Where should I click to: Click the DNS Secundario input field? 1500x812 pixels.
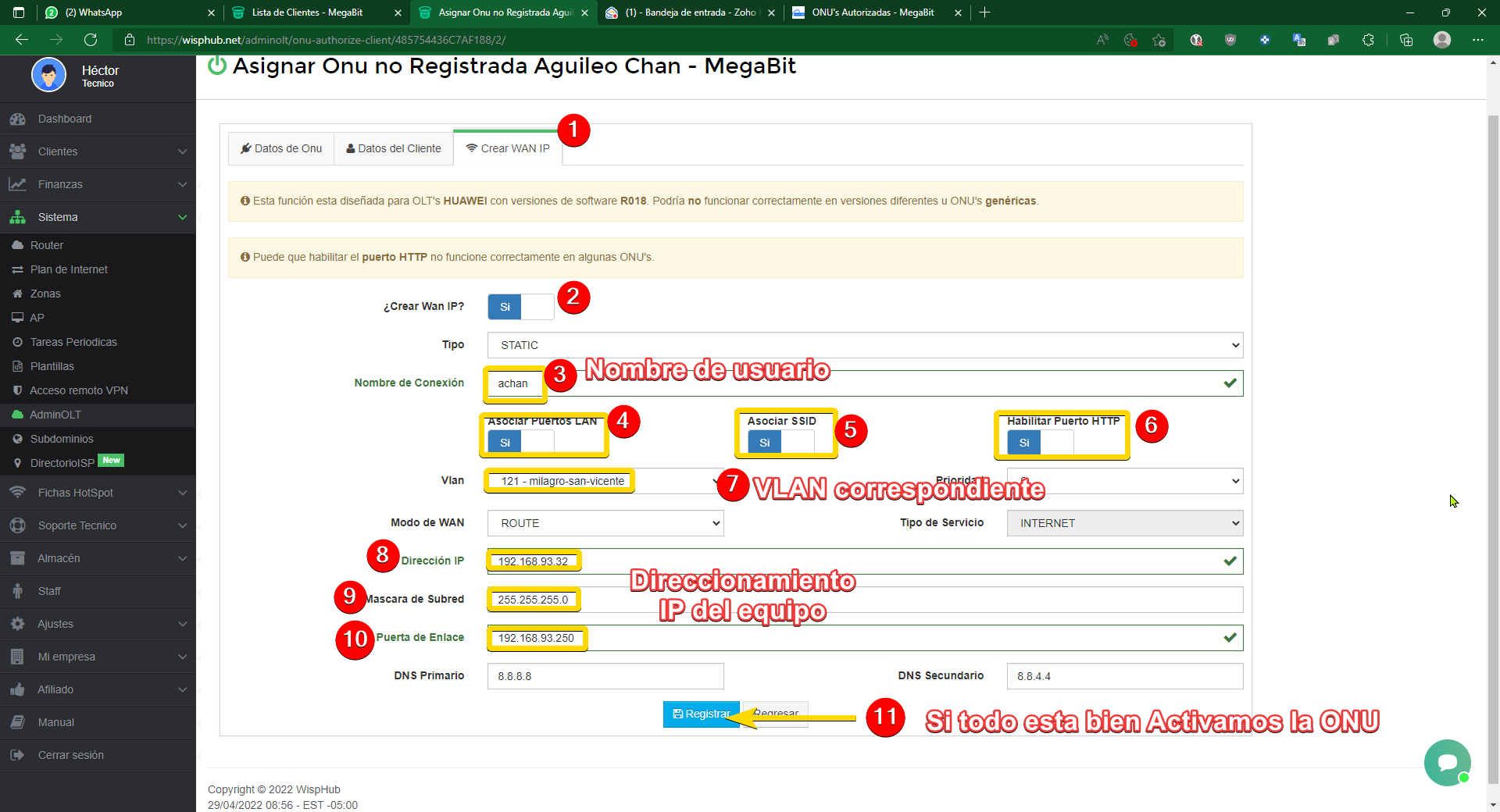pyautogui.click(x=1125, y=676)
